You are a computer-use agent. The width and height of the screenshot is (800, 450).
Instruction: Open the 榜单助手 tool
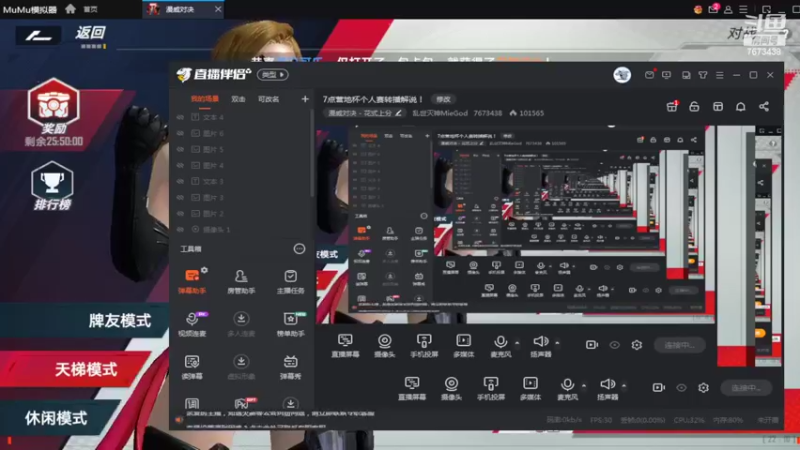point(290,324)
